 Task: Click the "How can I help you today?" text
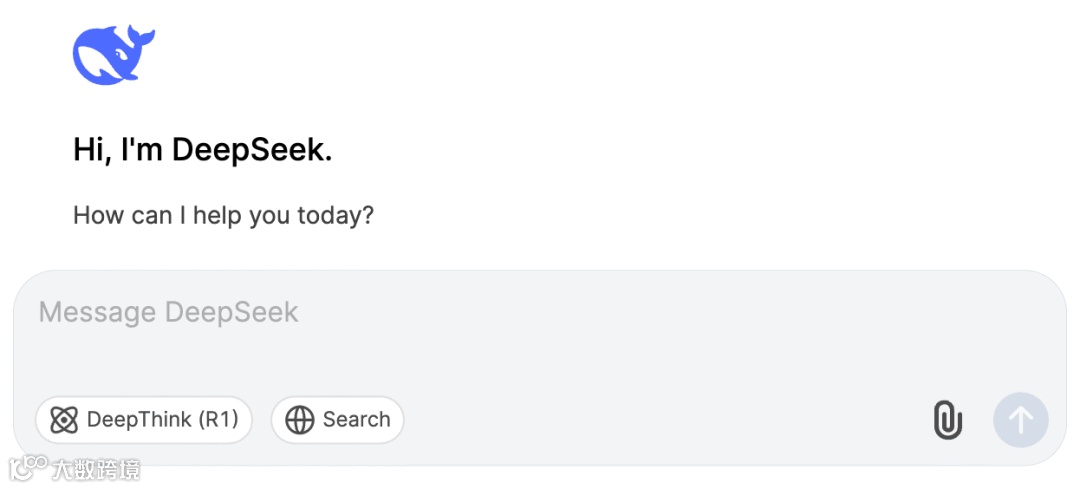[x=223, y=215]
